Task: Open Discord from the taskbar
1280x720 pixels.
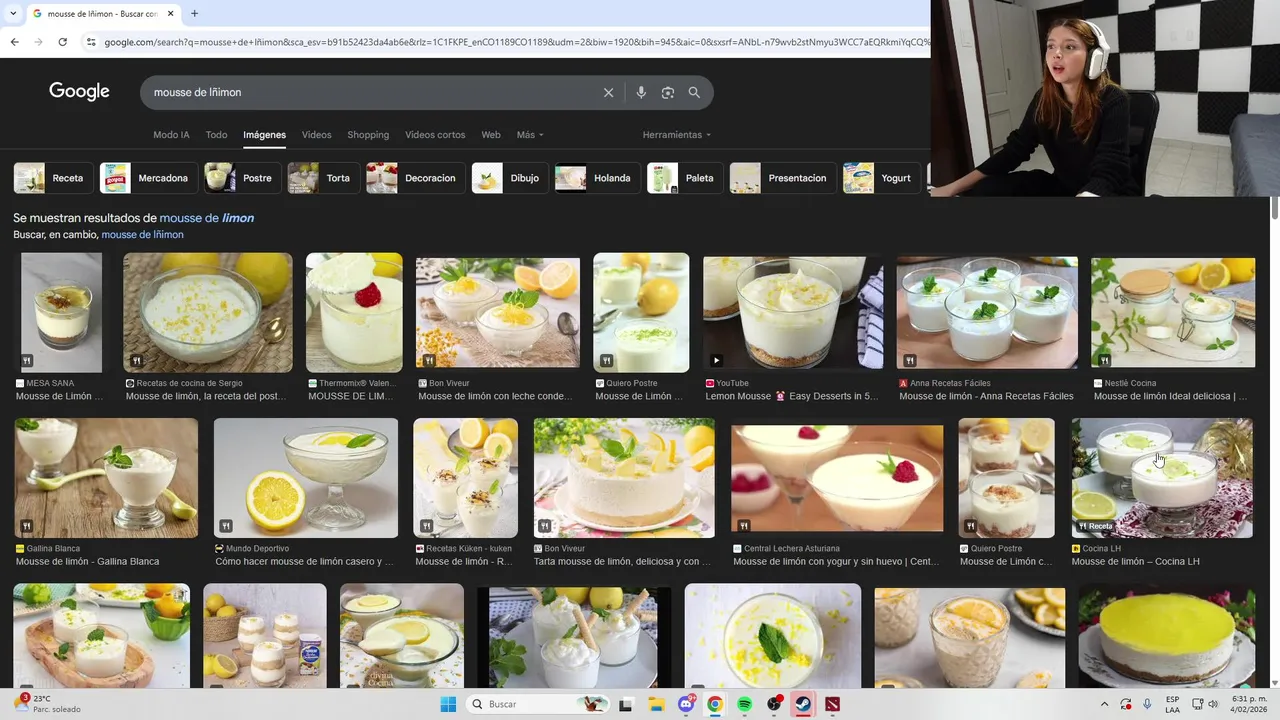Action: coord(686,704)
